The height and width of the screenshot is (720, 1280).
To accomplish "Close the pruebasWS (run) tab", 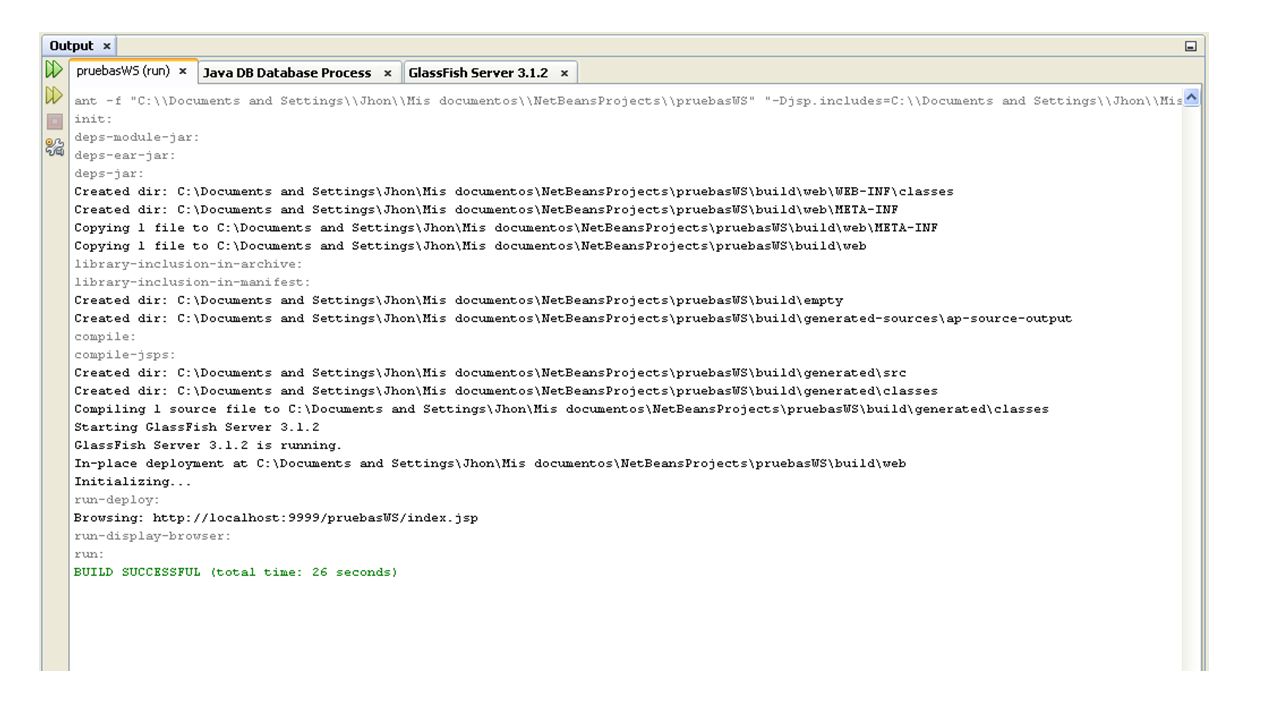I will coord(183,72).
